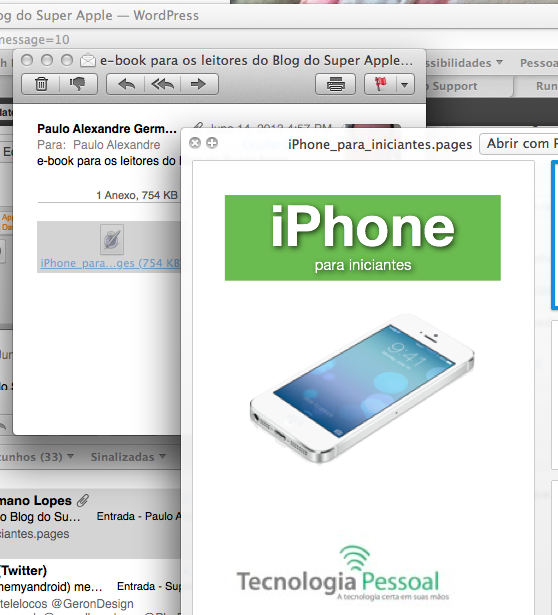Click the e-book email subject line text
Image resolution: width=558 pixels, height=615 pixels.
[107, 161]
